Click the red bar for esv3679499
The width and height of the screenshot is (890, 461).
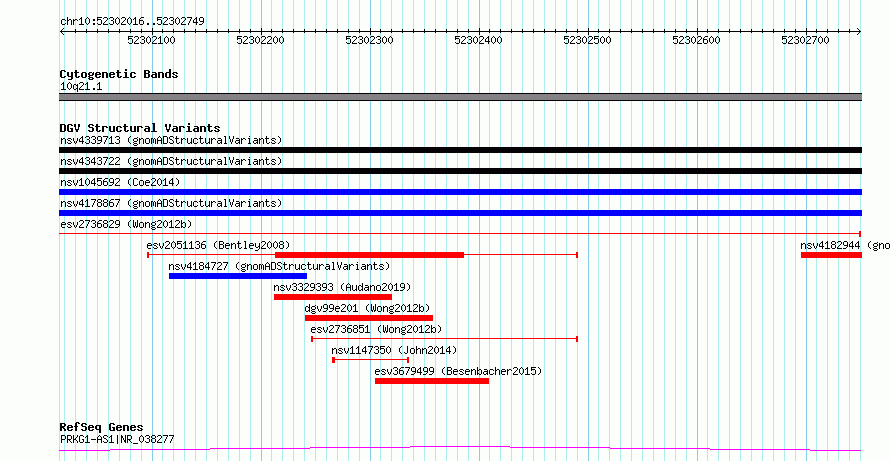pos(432,381)
